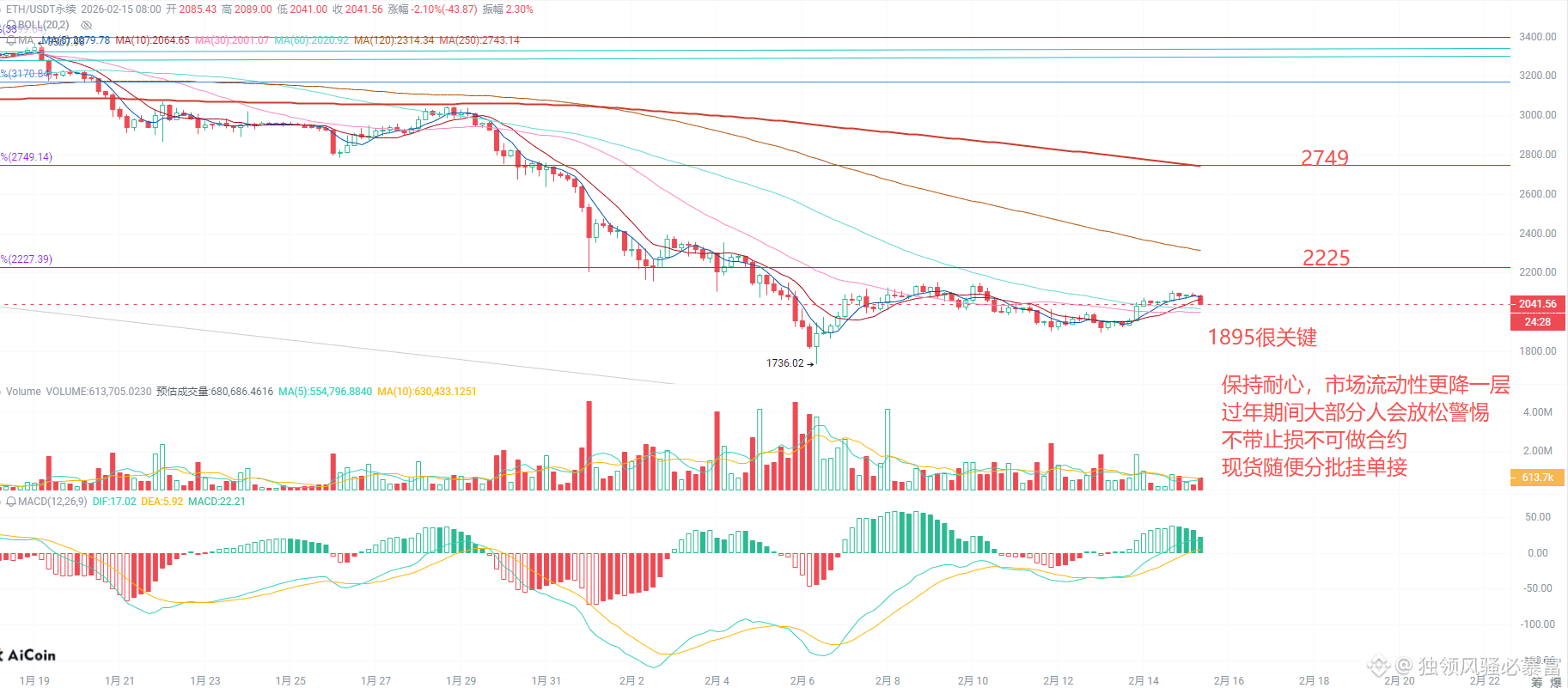Click the 2月 10 date on time axis
Image resolution: width=1568 pixels, height=688 pixels.
[973, 681]
